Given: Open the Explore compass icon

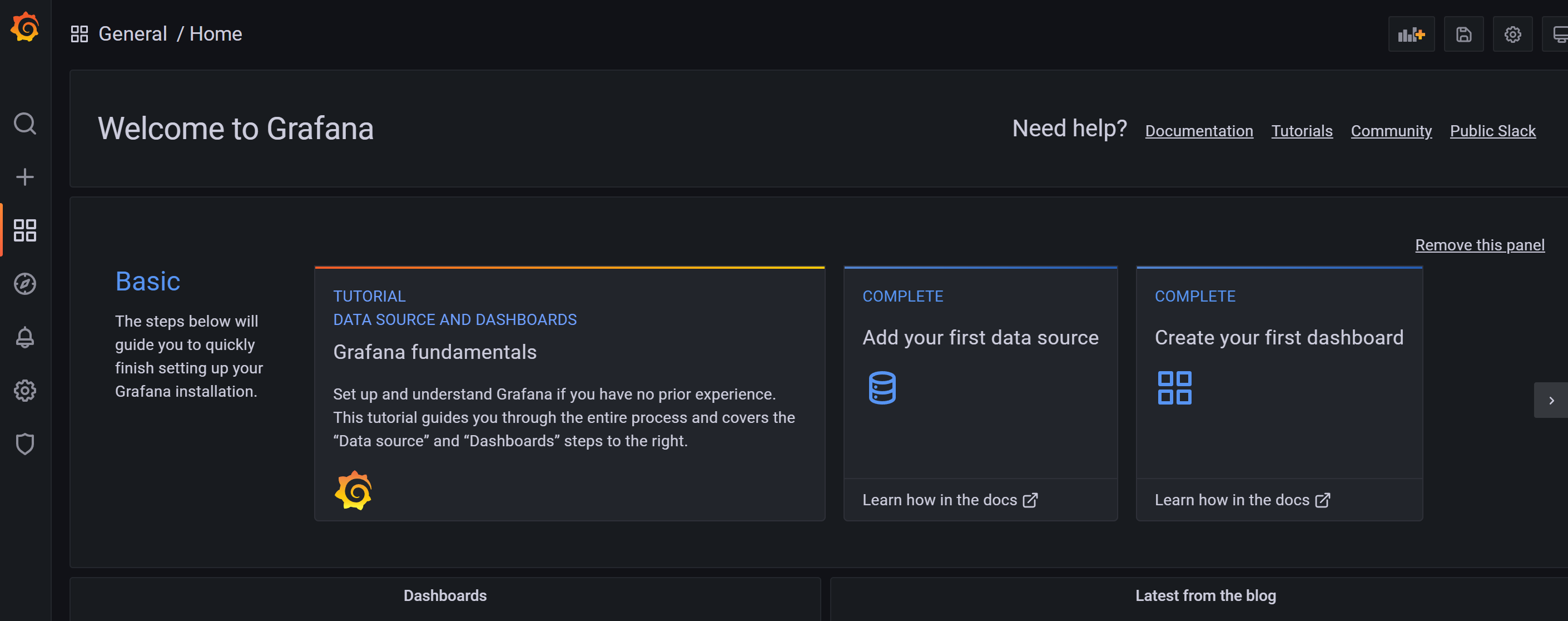Looking at the screenshot, I should (x=25, y=284).
